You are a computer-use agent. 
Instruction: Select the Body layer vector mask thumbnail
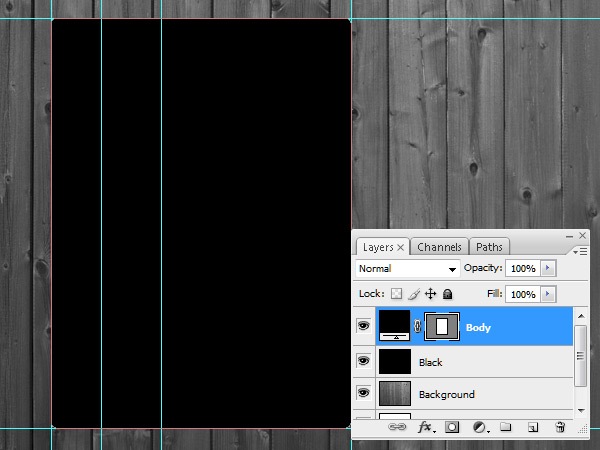point(442,326)
